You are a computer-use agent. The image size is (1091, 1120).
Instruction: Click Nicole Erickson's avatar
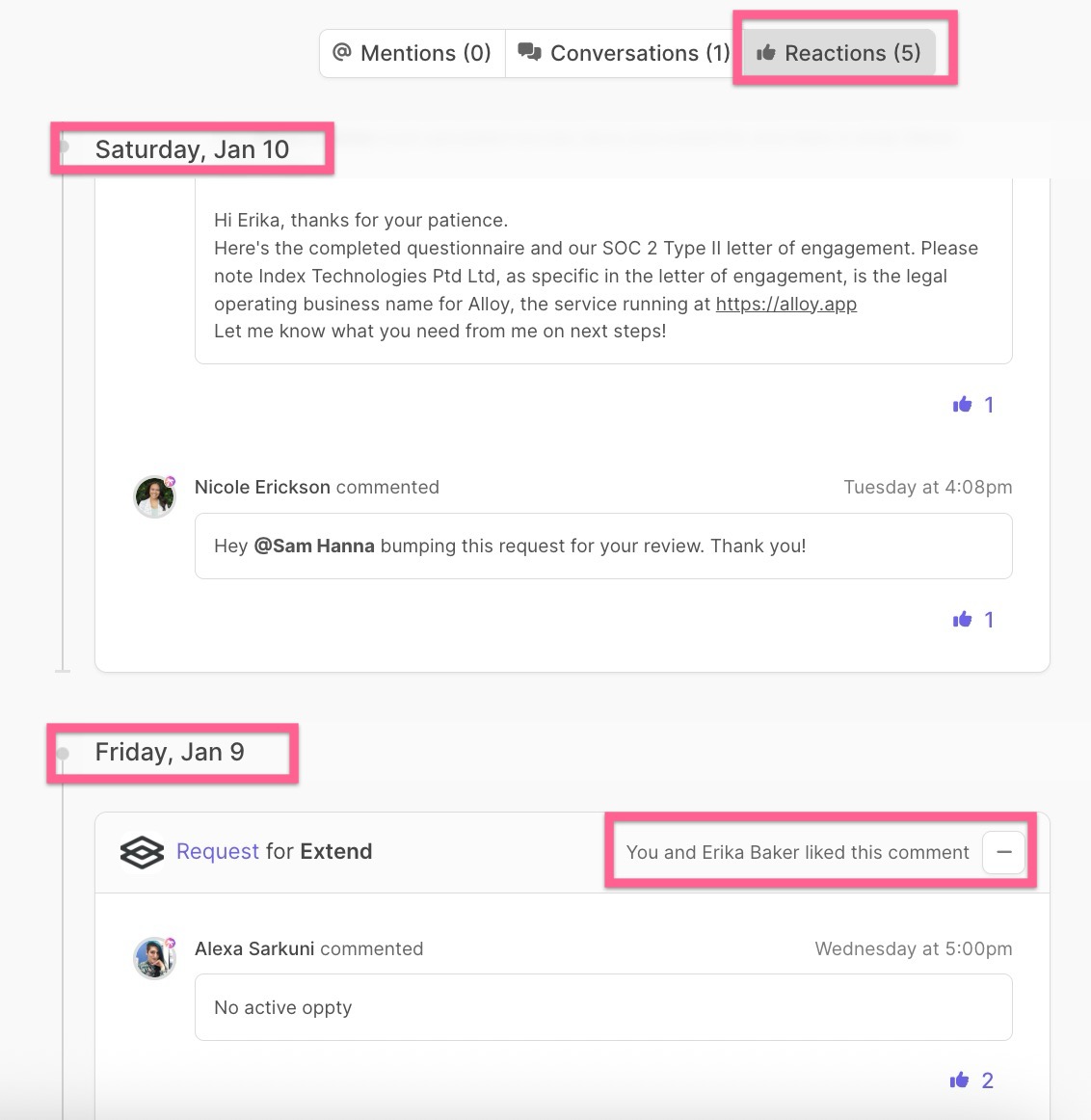pos(154,496)
